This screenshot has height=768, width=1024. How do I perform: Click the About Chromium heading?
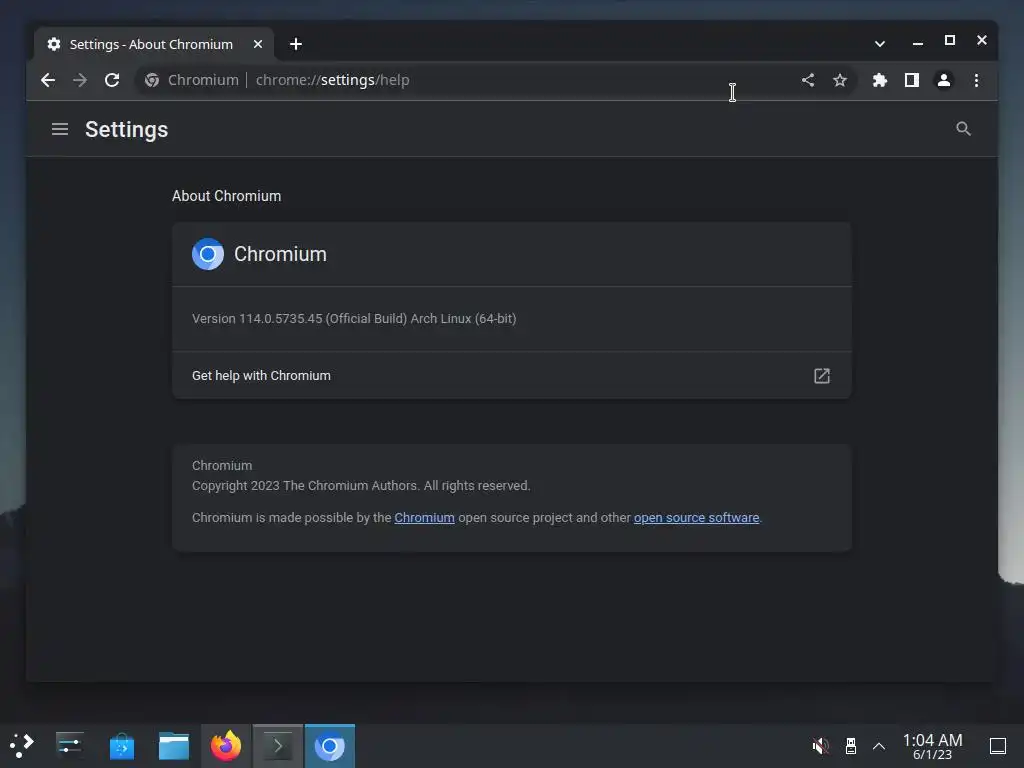point(227,196)
